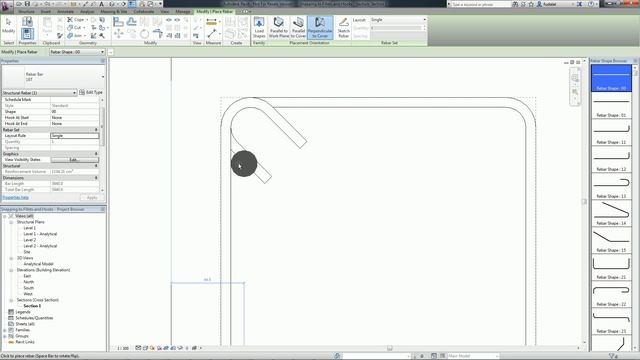
Task: Open the Rebar Bar type selector dropdown
Action: click(x=53, y=77)
